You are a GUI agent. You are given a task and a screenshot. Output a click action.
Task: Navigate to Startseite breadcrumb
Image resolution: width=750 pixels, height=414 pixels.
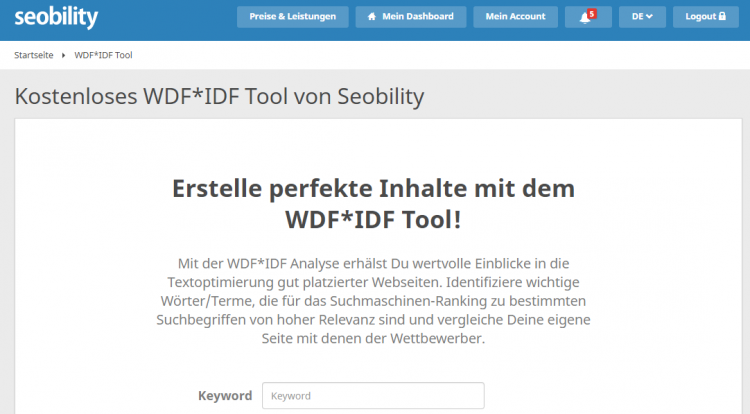point(33,55)
